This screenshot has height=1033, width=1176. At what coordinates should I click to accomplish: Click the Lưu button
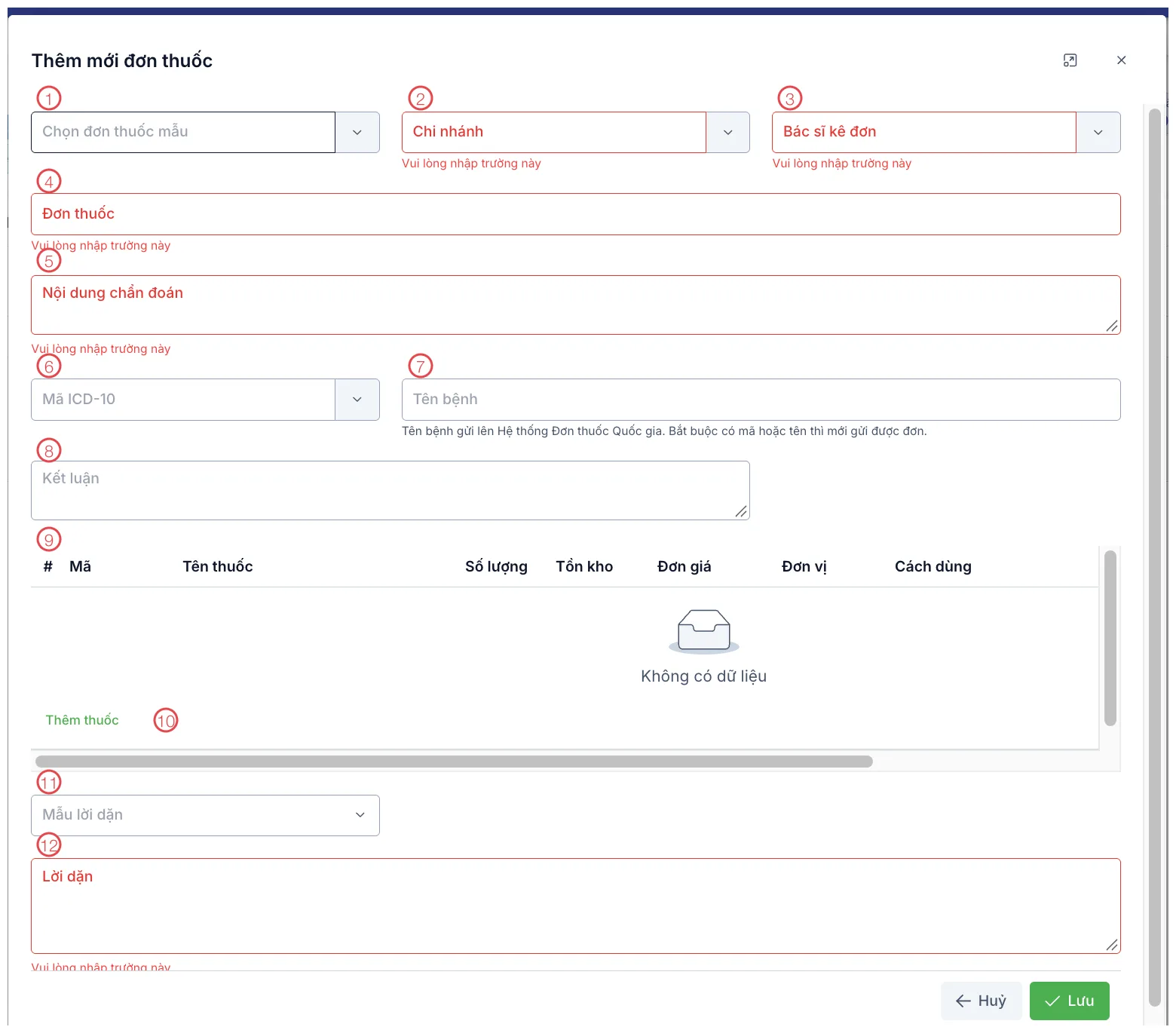click(1070, 1001)
